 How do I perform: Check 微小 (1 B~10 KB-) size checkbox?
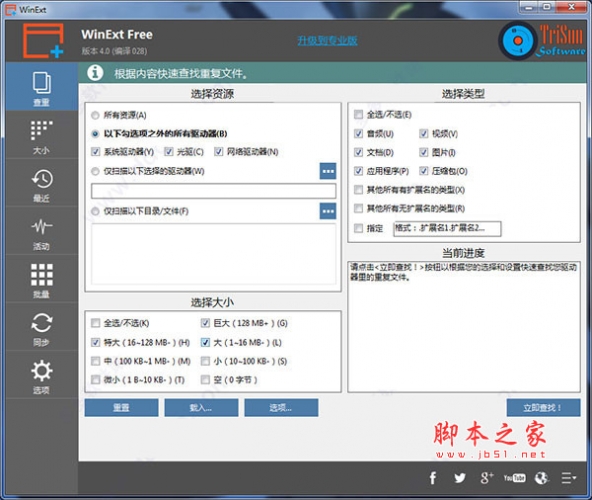tap(96, 380)
